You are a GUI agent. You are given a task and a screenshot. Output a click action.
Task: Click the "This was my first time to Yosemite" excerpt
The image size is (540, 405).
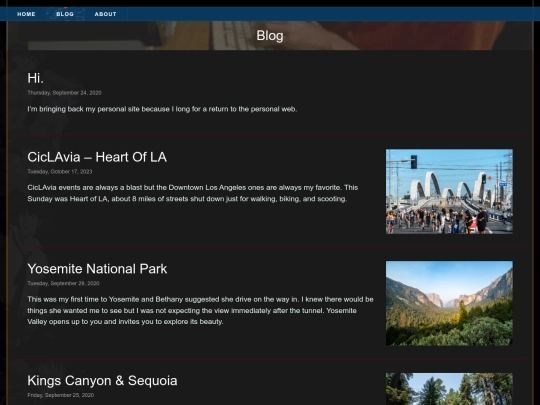tap(200, 310)
